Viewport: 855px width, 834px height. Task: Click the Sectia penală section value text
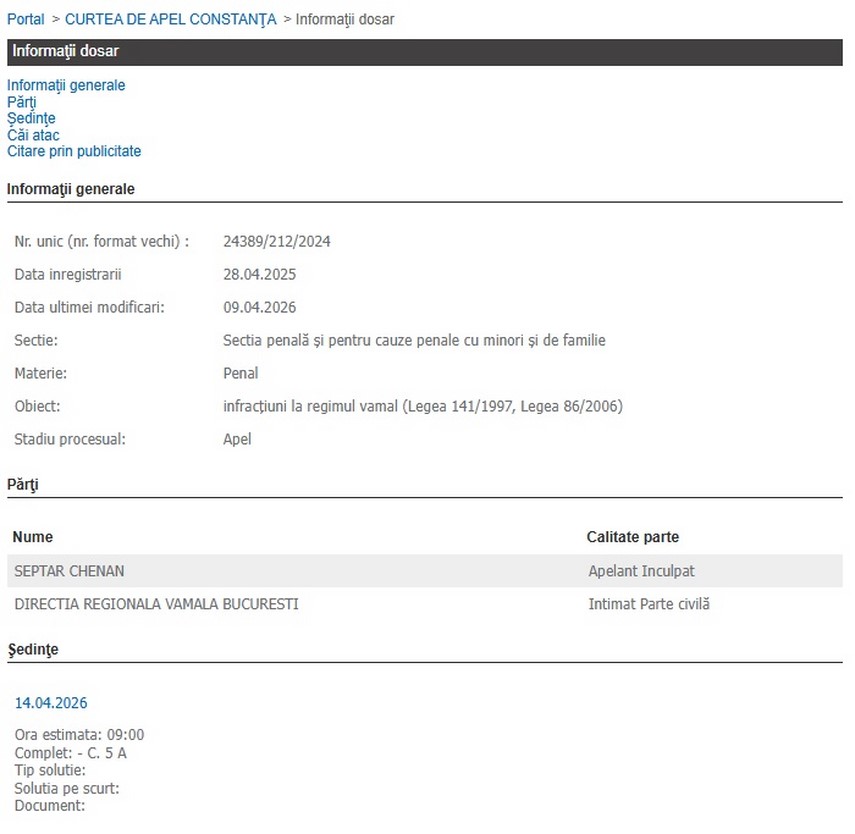[x=414, y=340]
